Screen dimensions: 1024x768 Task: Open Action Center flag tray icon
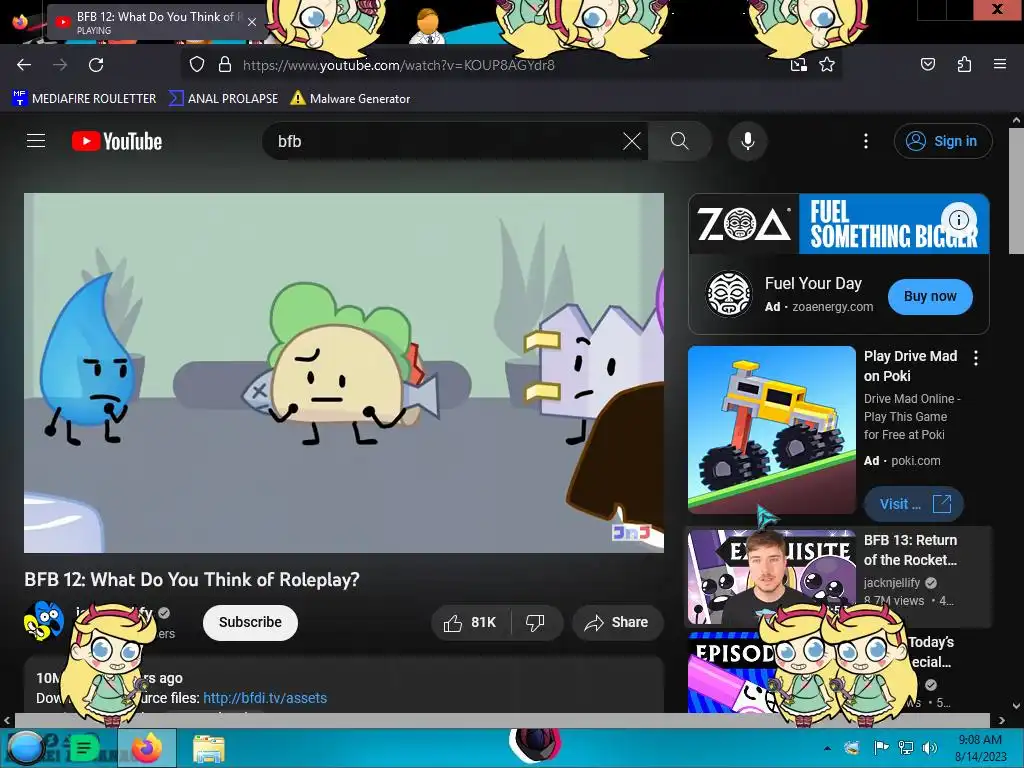tap(881, 748)
